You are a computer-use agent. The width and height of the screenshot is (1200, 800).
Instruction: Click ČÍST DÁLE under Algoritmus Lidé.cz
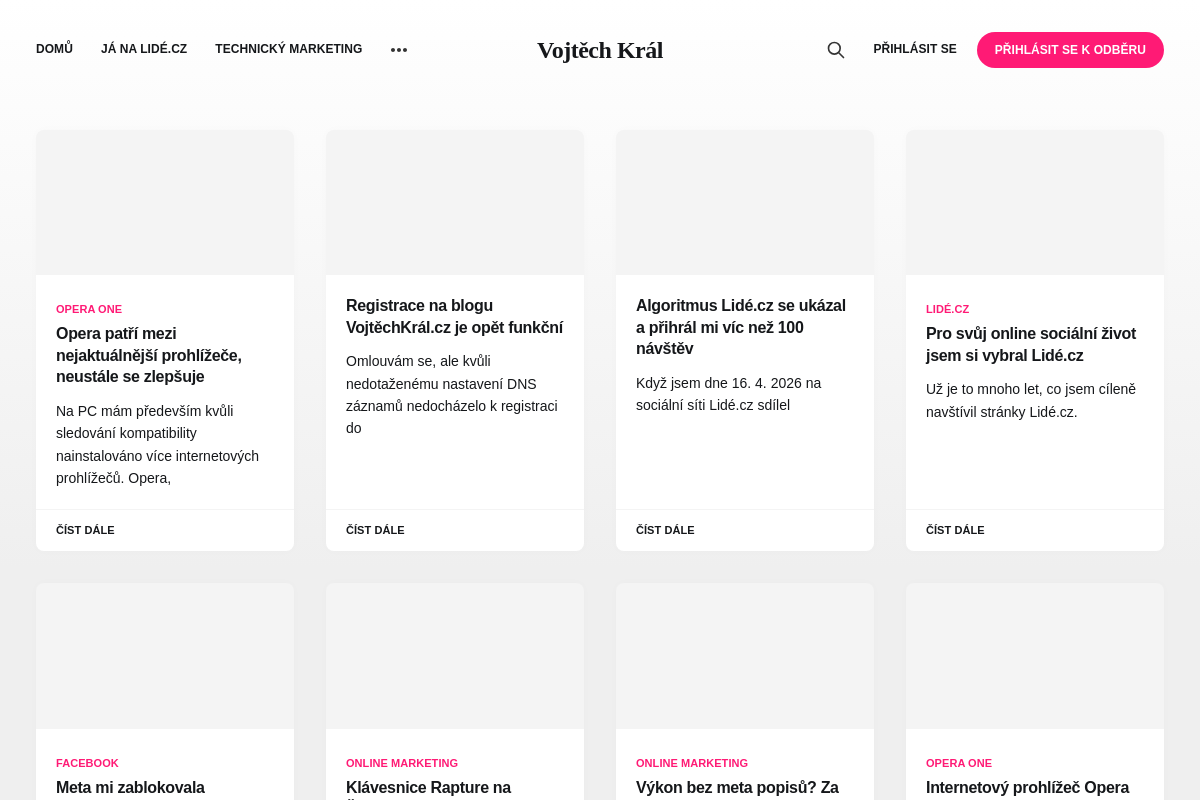coord(665,530)
